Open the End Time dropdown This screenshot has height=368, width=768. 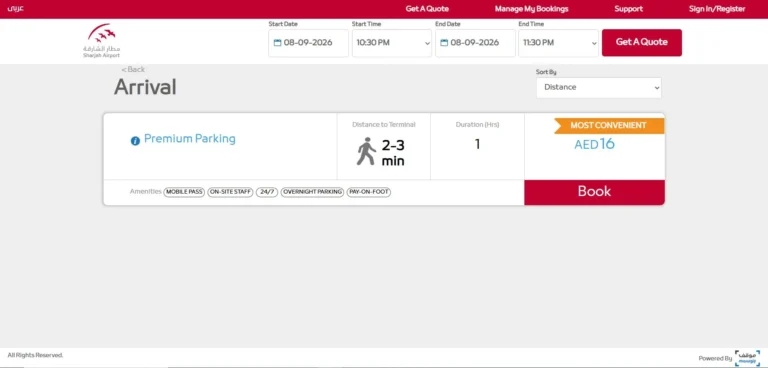(x=558, y=43)
